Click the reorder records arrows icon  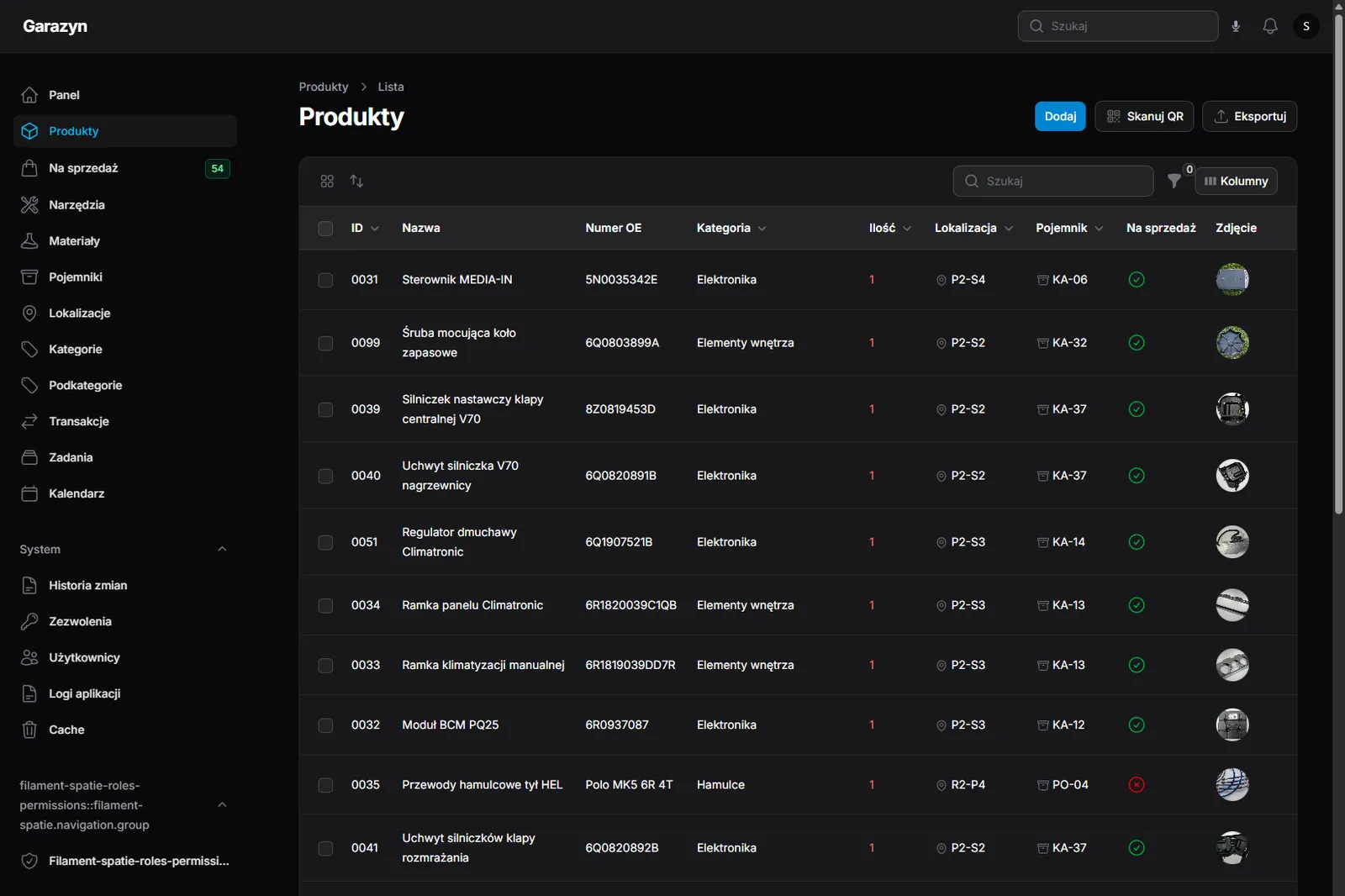pos(356,181)
